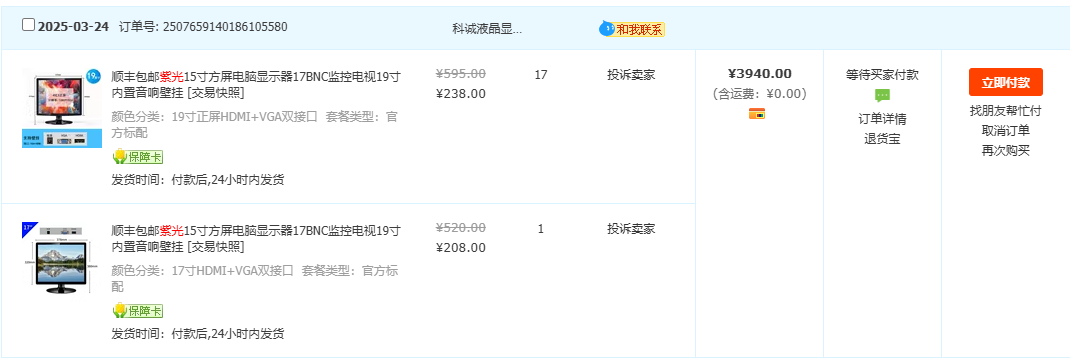Viewport: 1070px width, 361px height.
Task: Open the 17-inch monitor product thumbnail
Action: 61,259
